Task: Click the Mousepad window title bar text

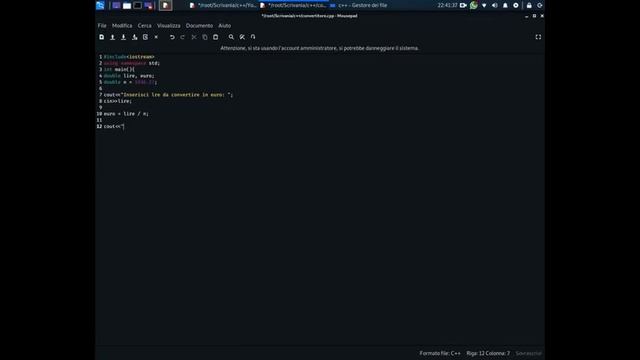Action: coord(309,16)
